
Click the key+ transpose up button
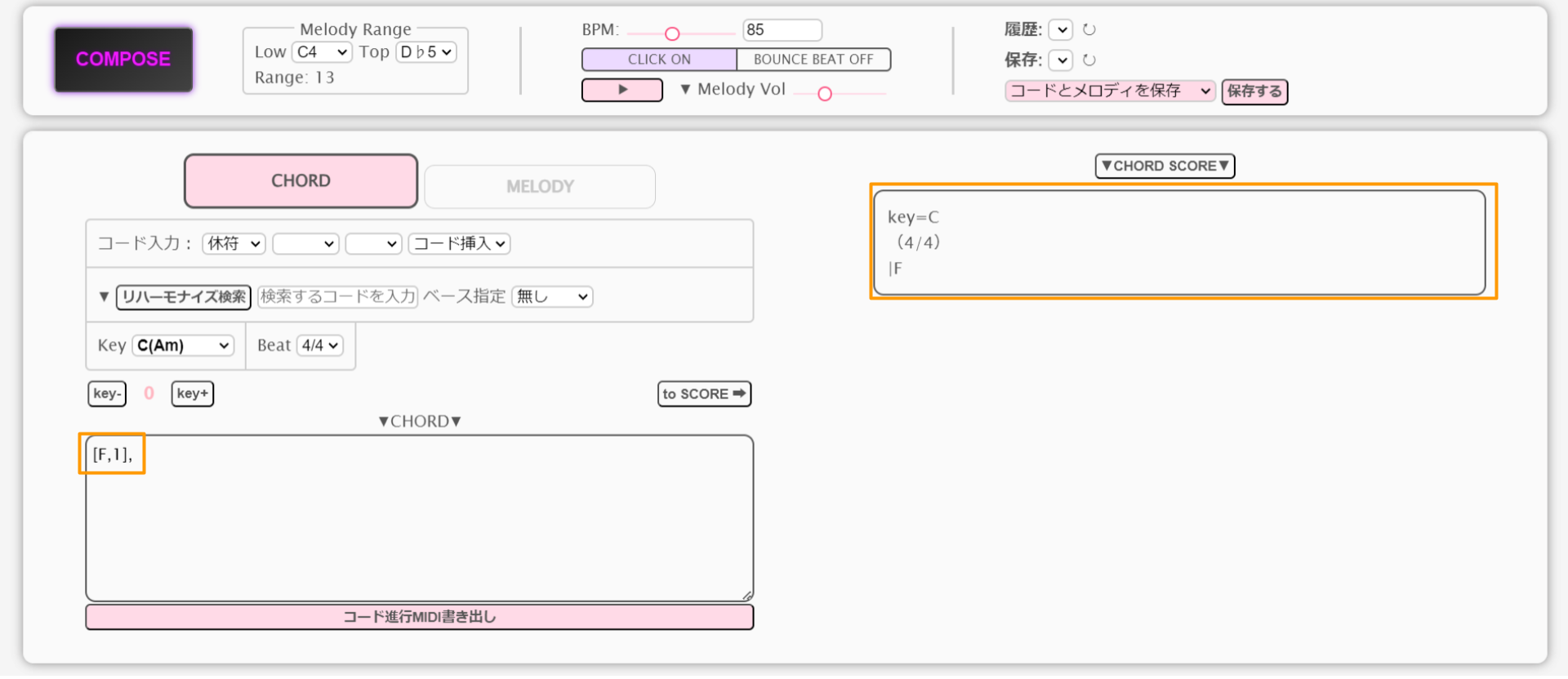[193, 394]
